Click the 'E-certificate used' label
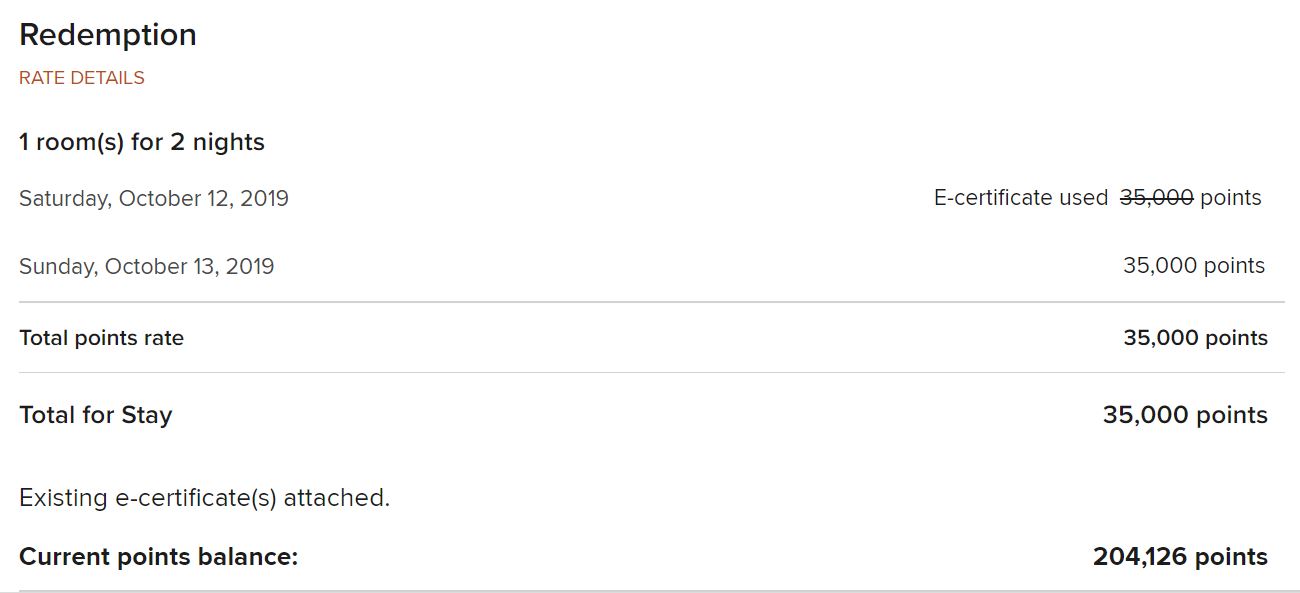 (1021, 198)
